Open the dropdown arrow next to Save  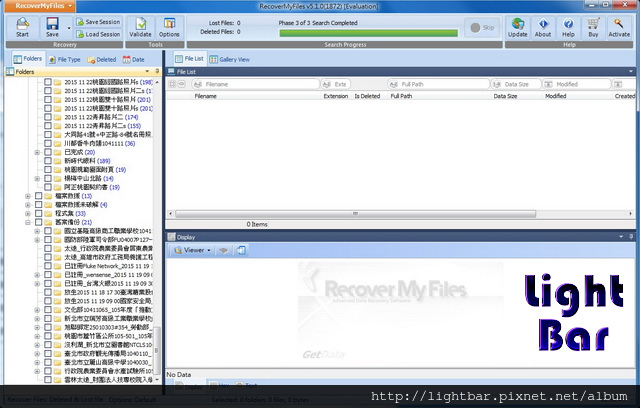click(x=69, y=28)
